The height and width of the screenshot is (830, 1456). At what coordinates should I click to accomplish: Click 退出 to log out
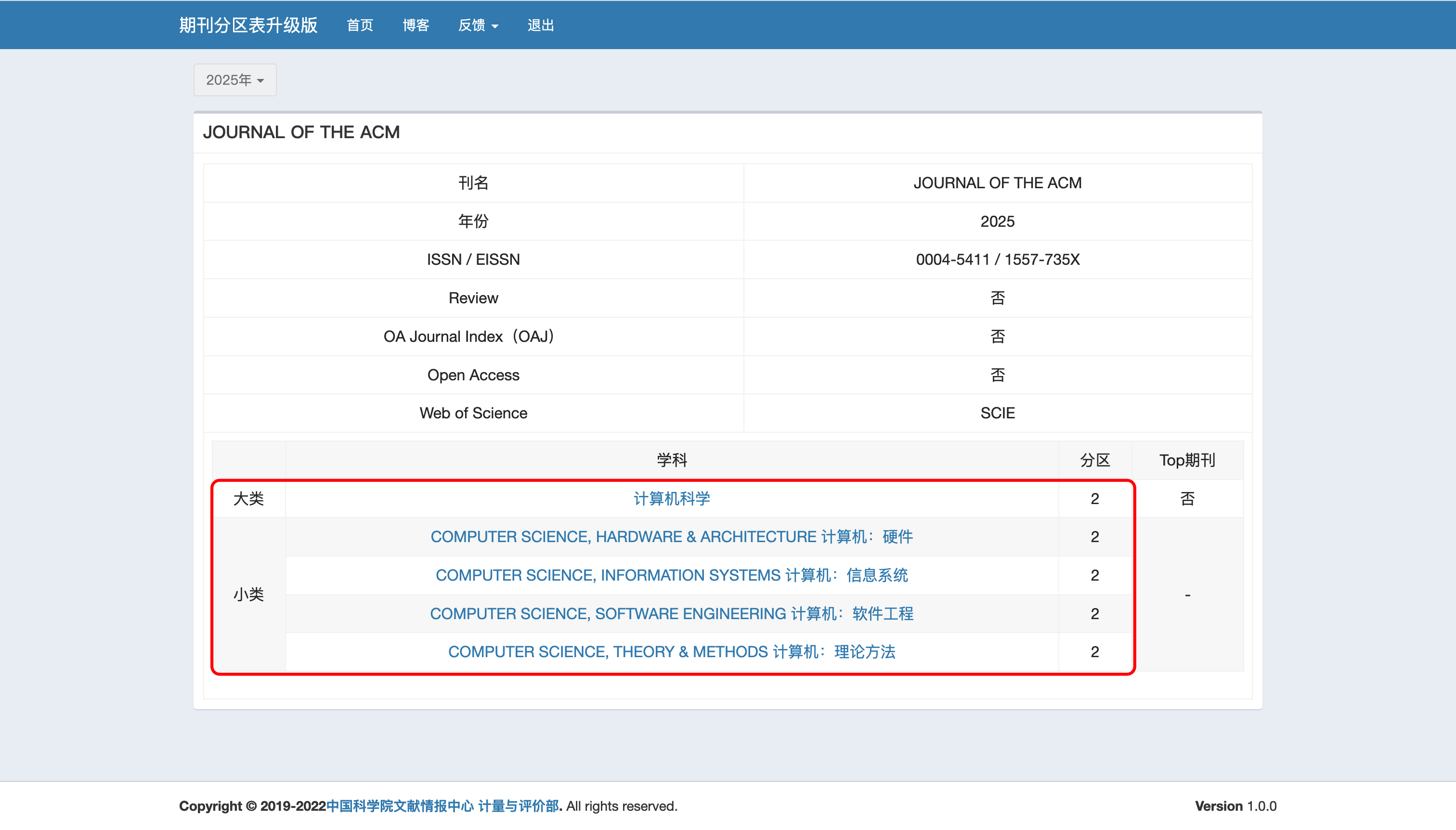(540, 25)
